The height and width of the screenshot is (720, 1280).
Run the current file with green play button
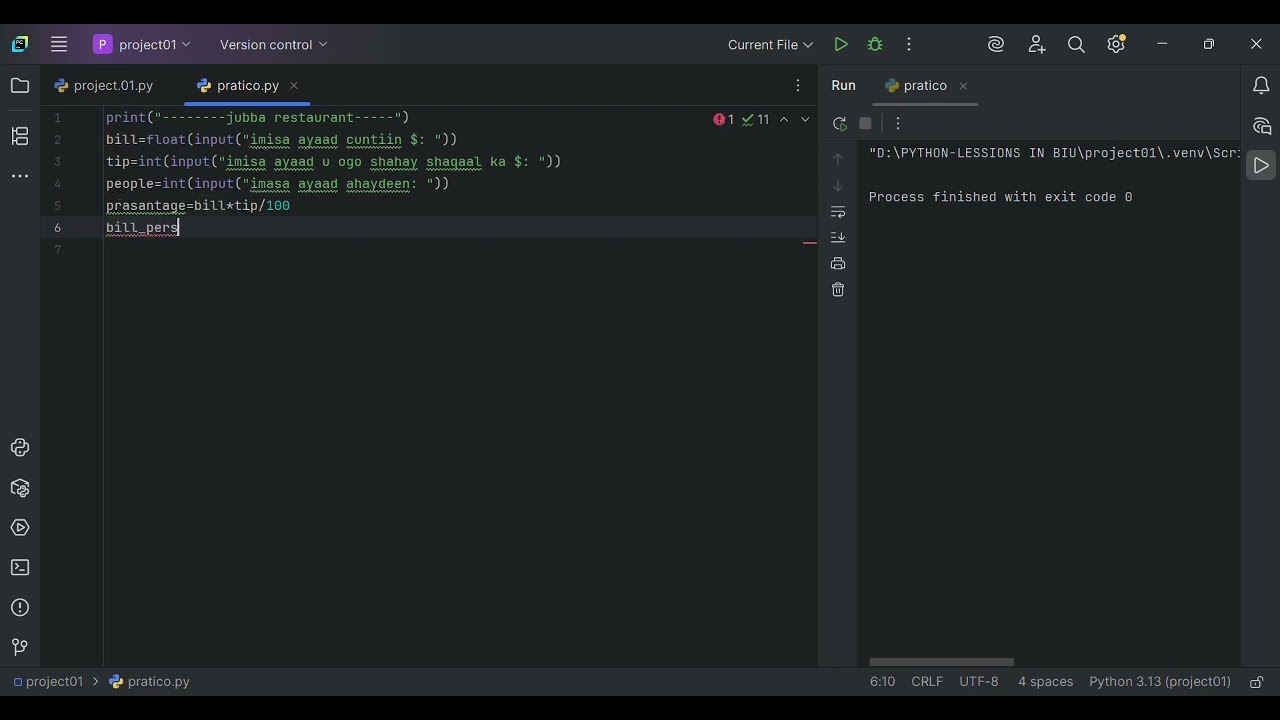pos(841,44)
